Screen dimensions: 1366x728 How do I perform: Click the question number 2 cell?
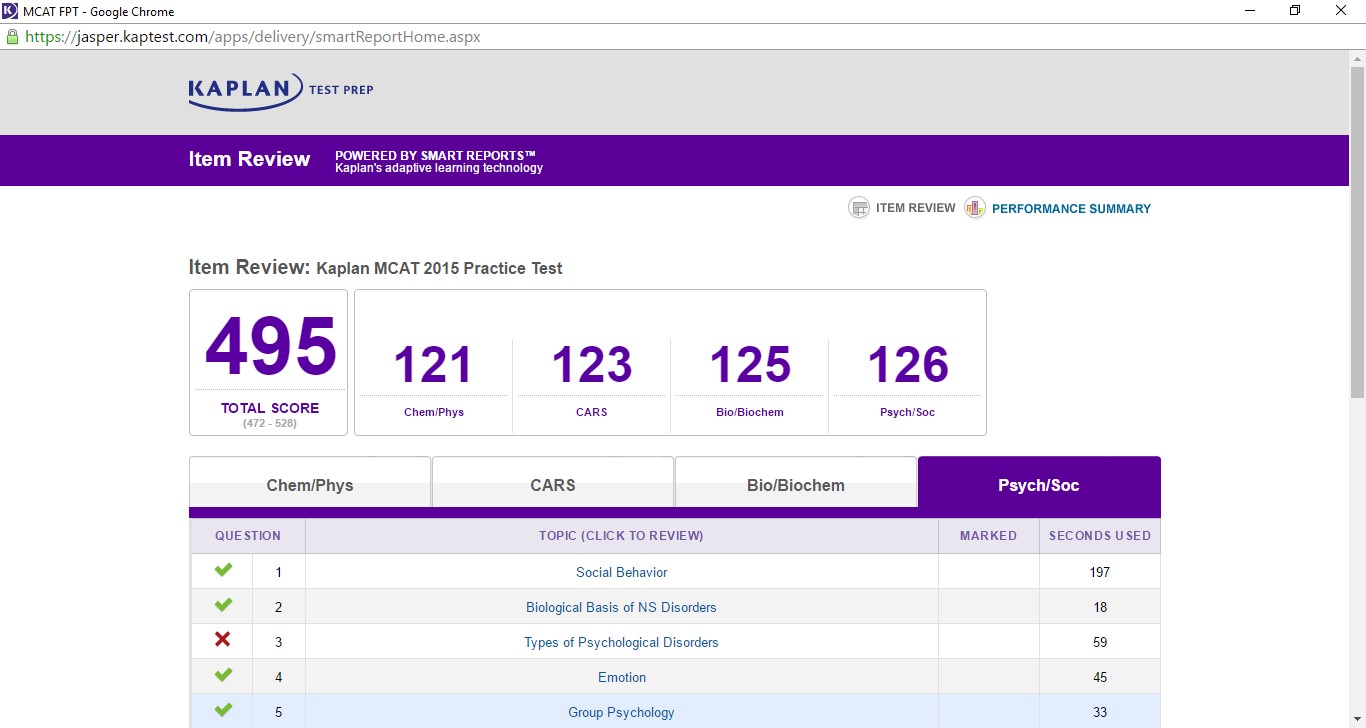point(279,607)
